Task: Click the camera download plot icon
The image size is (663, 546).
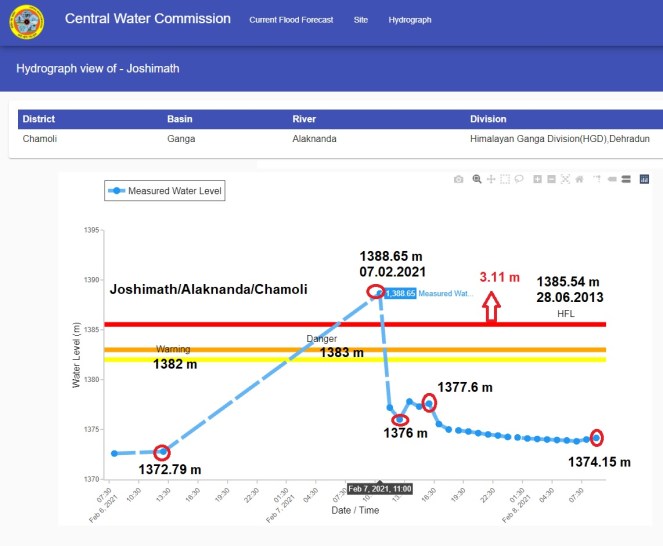Action: [459, 179]
